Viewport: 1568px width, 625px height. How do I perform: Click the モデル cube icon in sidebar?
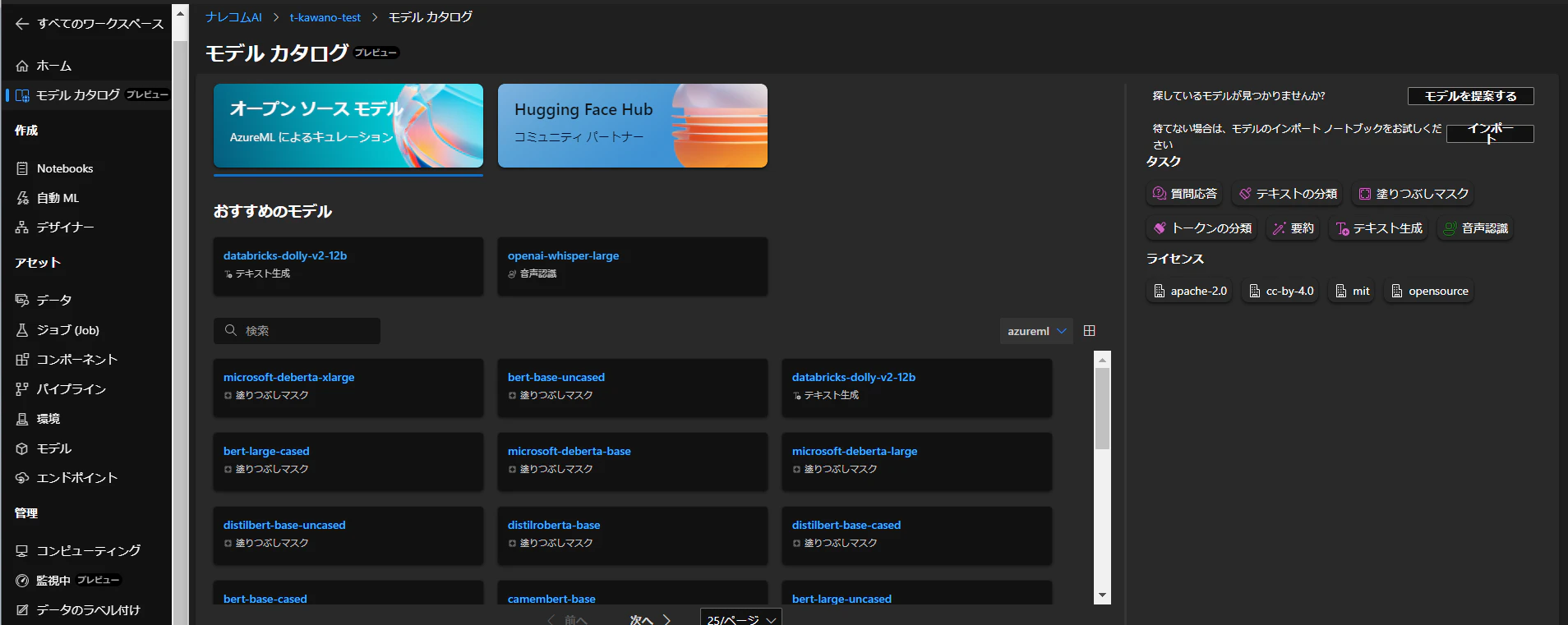click(x=22, y=448)
